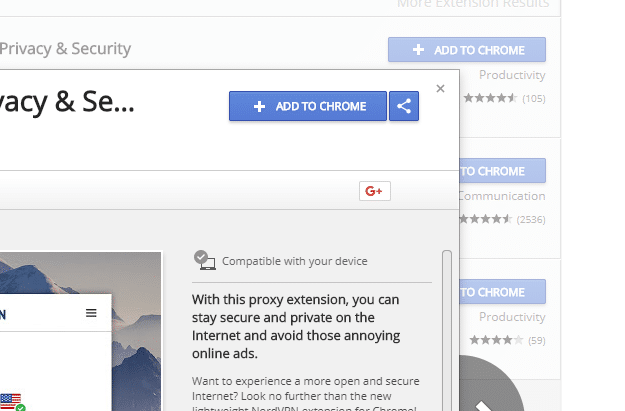
Task: Click the star rating with 59 reviews
Action: pyautogui.click(x=507, y=340)
